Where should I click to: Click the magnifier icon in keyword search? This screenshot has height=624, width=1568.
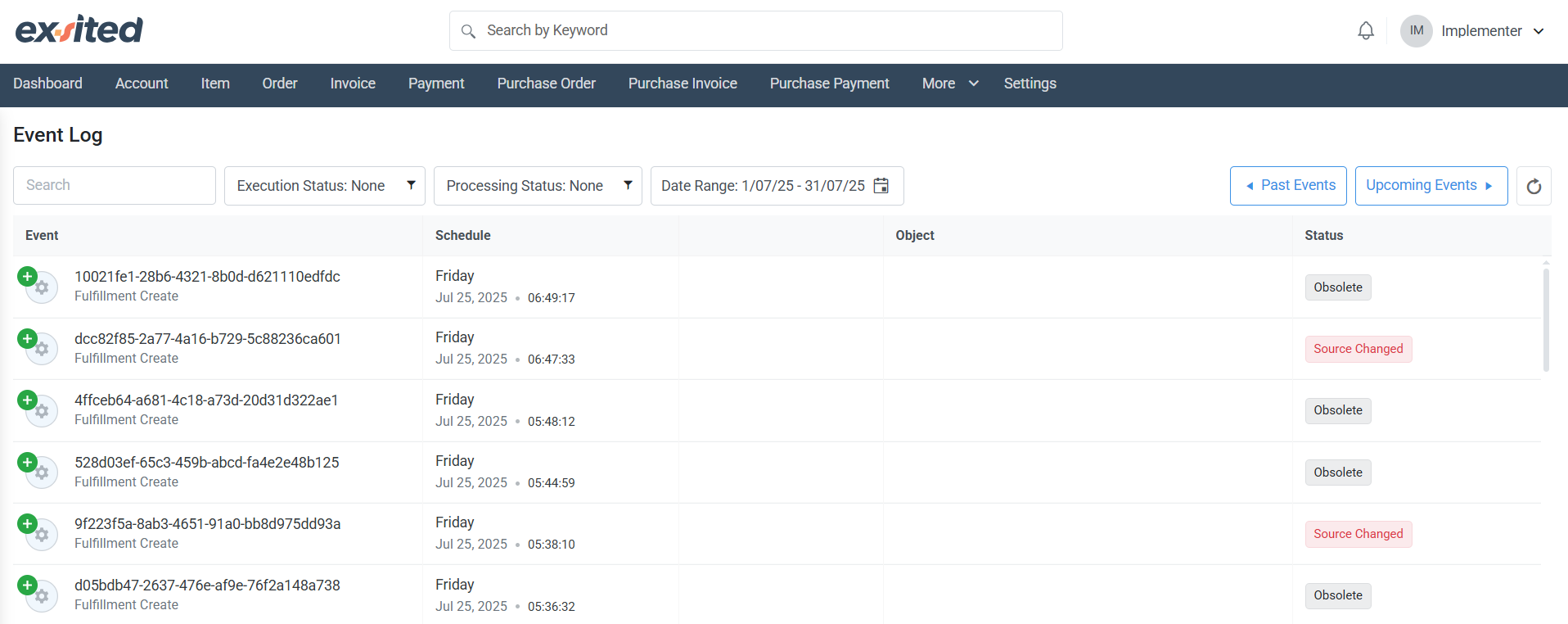click(468, 31)
